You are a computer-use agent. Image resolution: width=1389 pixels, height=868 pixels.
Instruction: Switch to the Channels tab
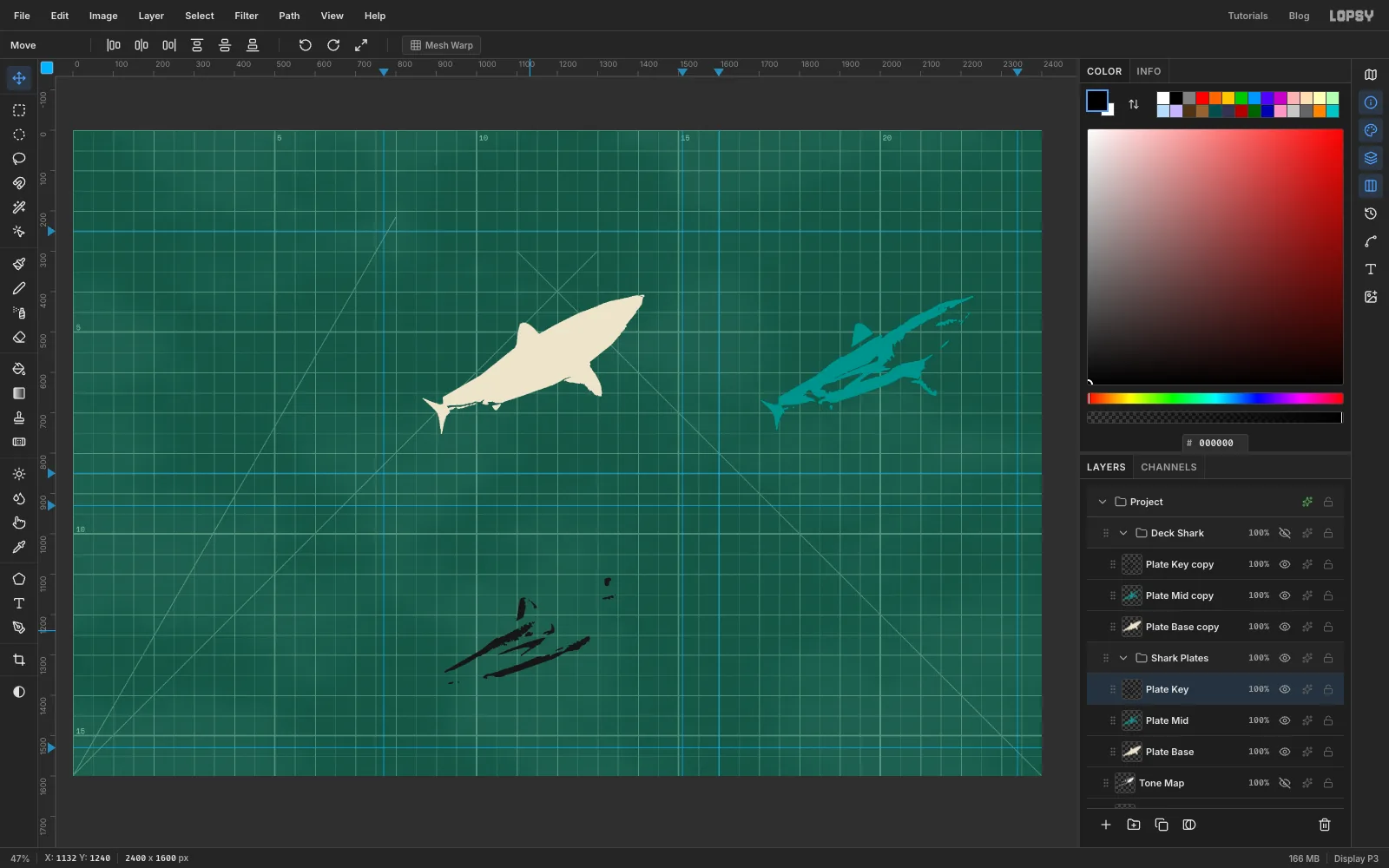(x=1168, y=467)
